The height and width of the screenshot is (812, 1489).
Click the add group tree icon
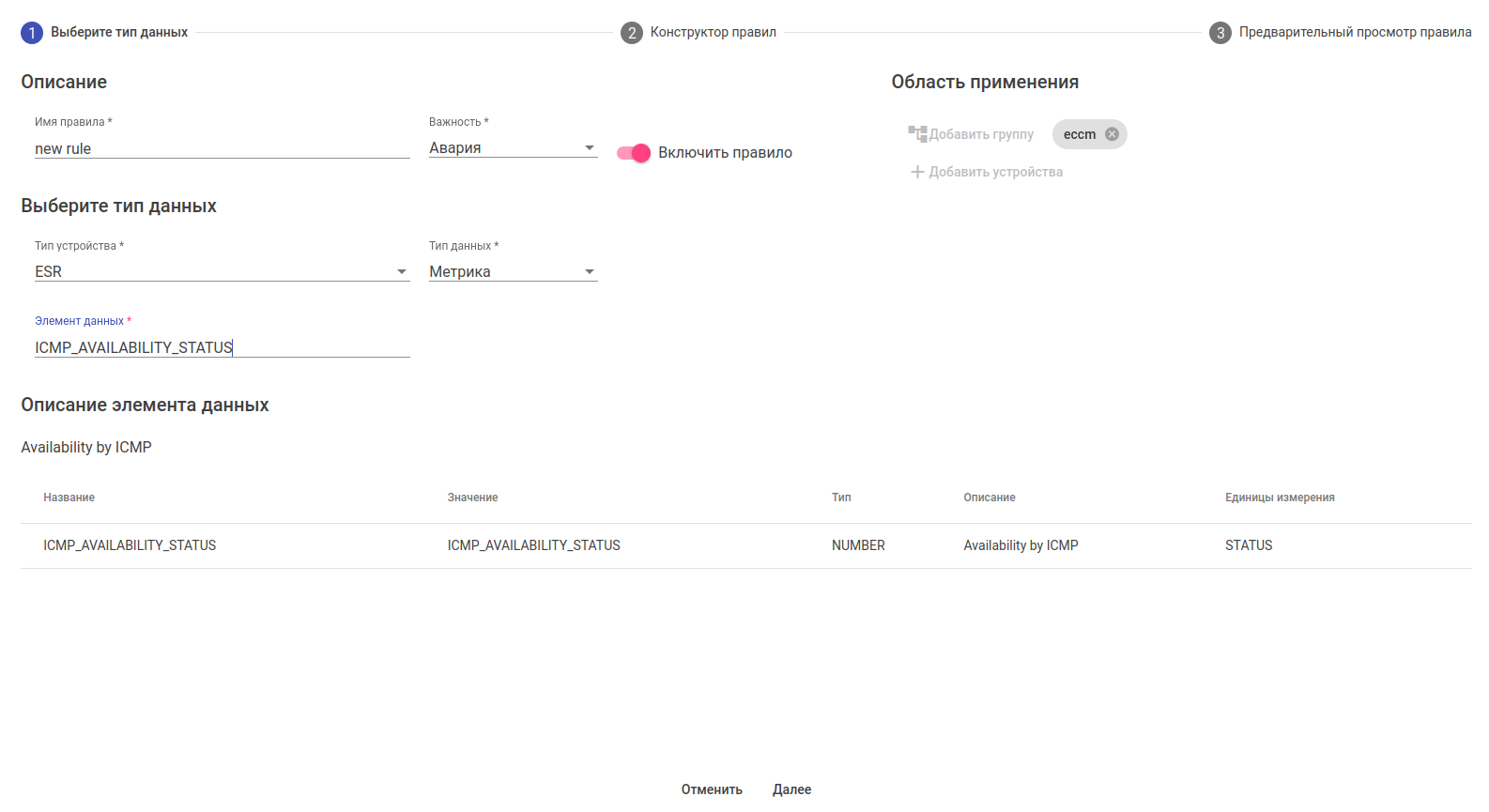[917, 134]
